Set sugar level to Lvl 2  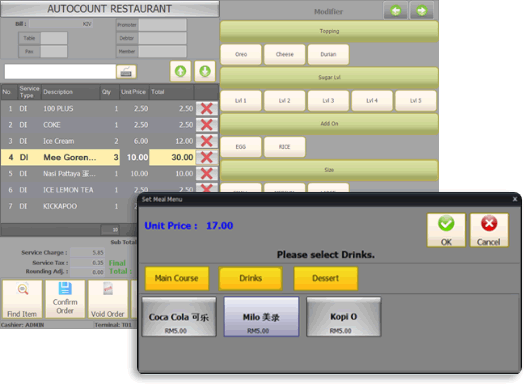[285, 101]
